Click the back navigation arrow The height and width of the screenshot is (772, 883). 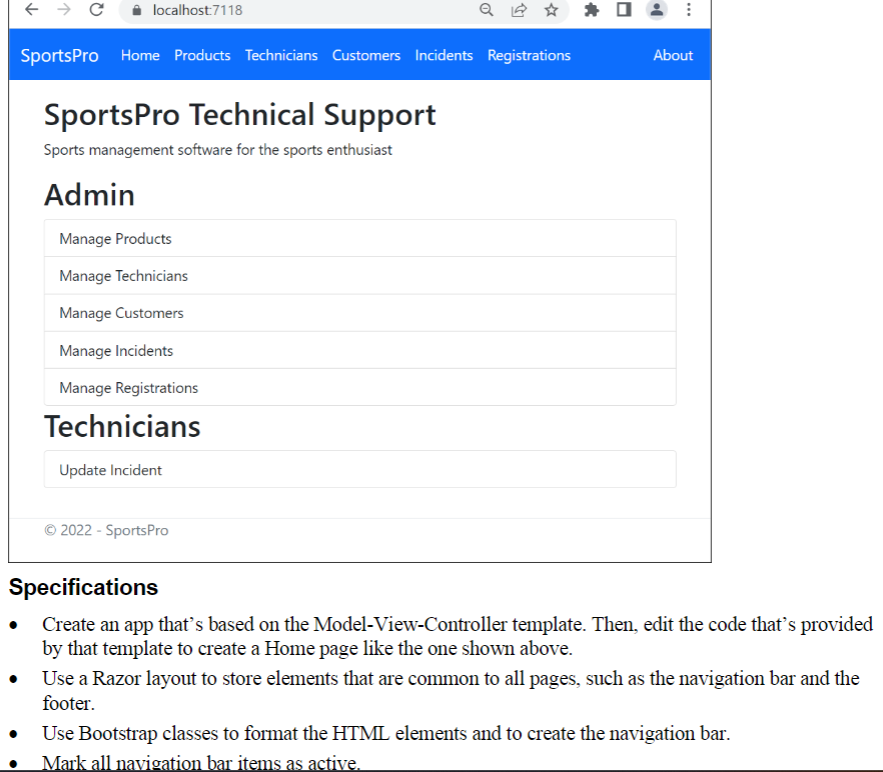[31, 11]
